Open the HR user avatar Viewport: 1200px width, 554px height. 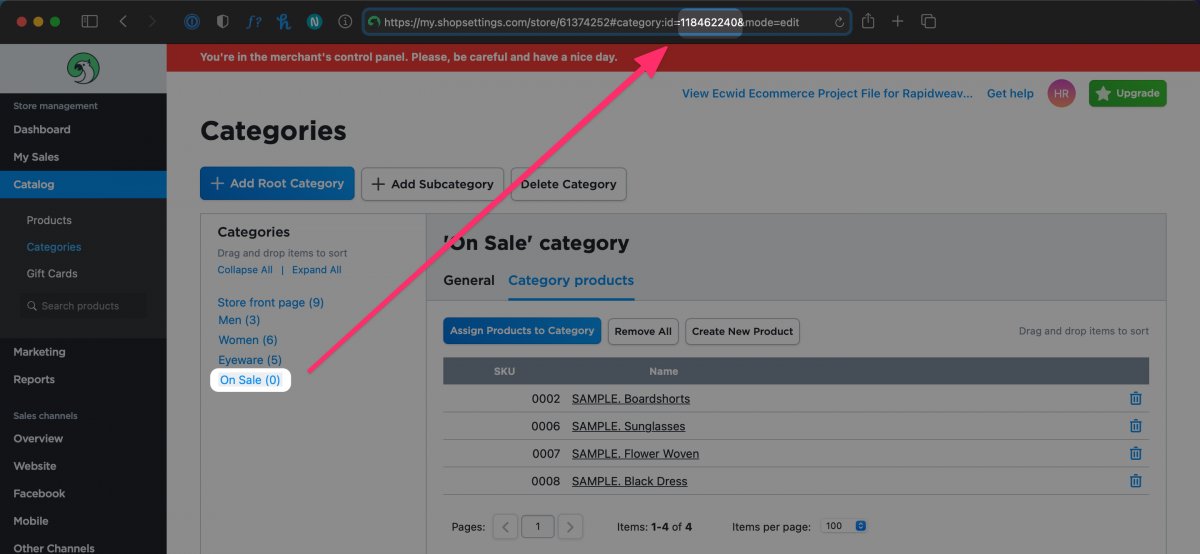(1061, 93)
